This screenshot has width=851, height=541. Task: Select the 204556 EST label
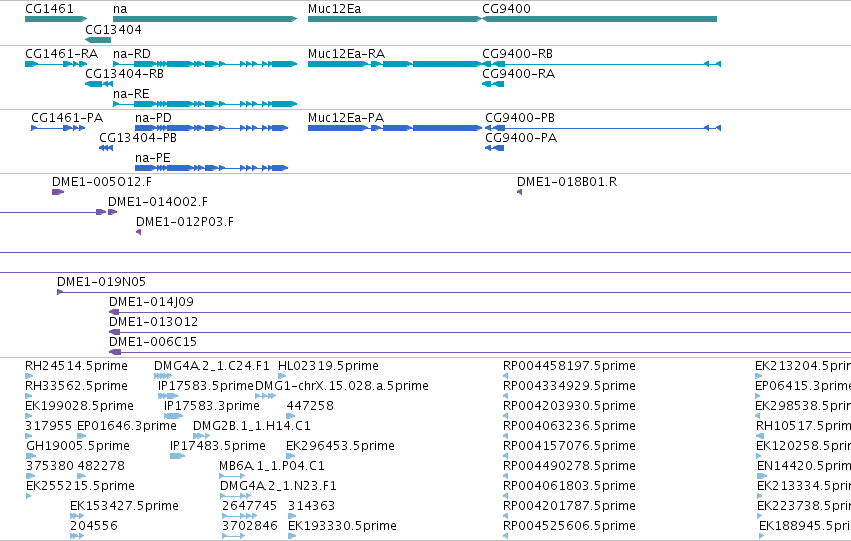point(94,526)
